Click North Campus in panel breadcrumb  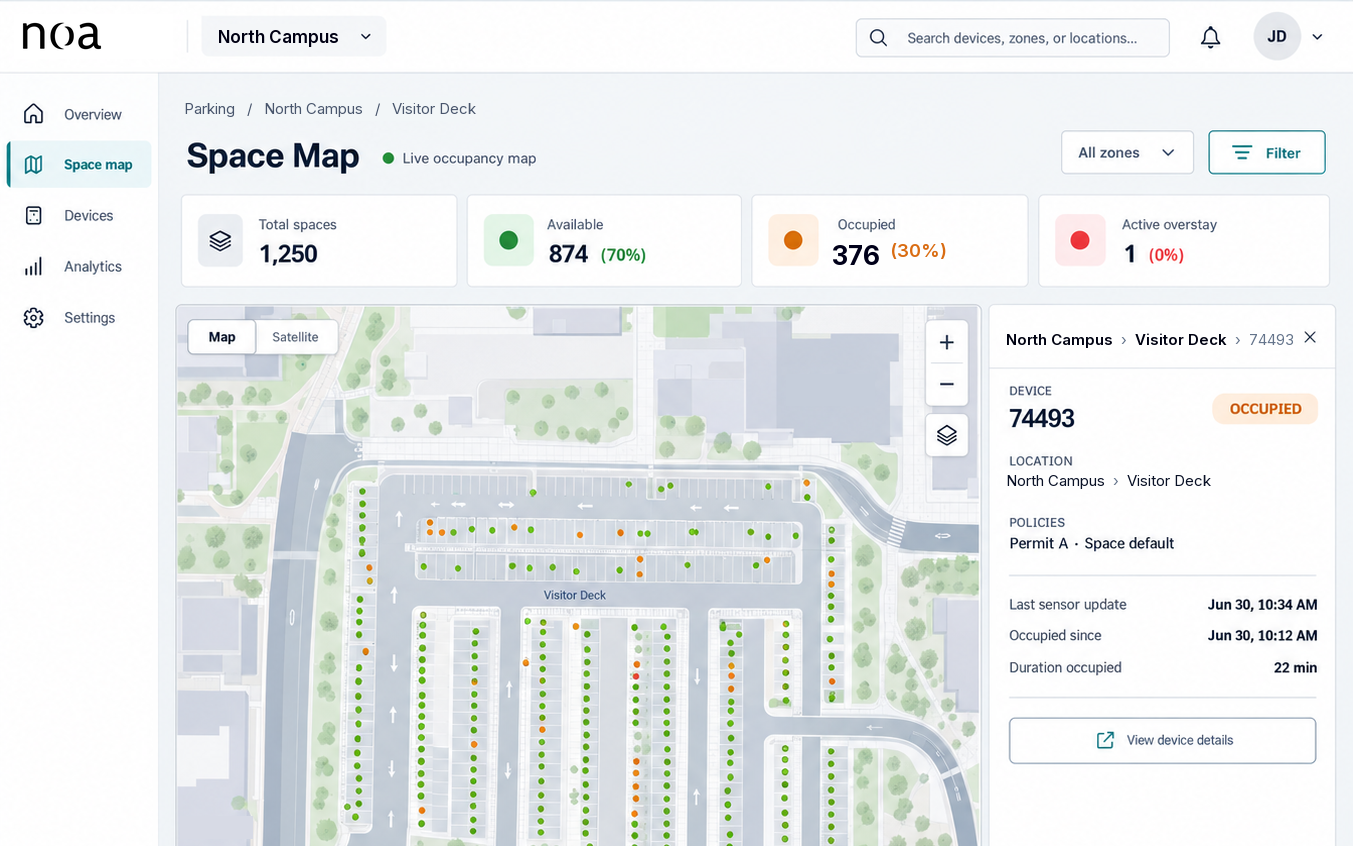point(1059,340)
